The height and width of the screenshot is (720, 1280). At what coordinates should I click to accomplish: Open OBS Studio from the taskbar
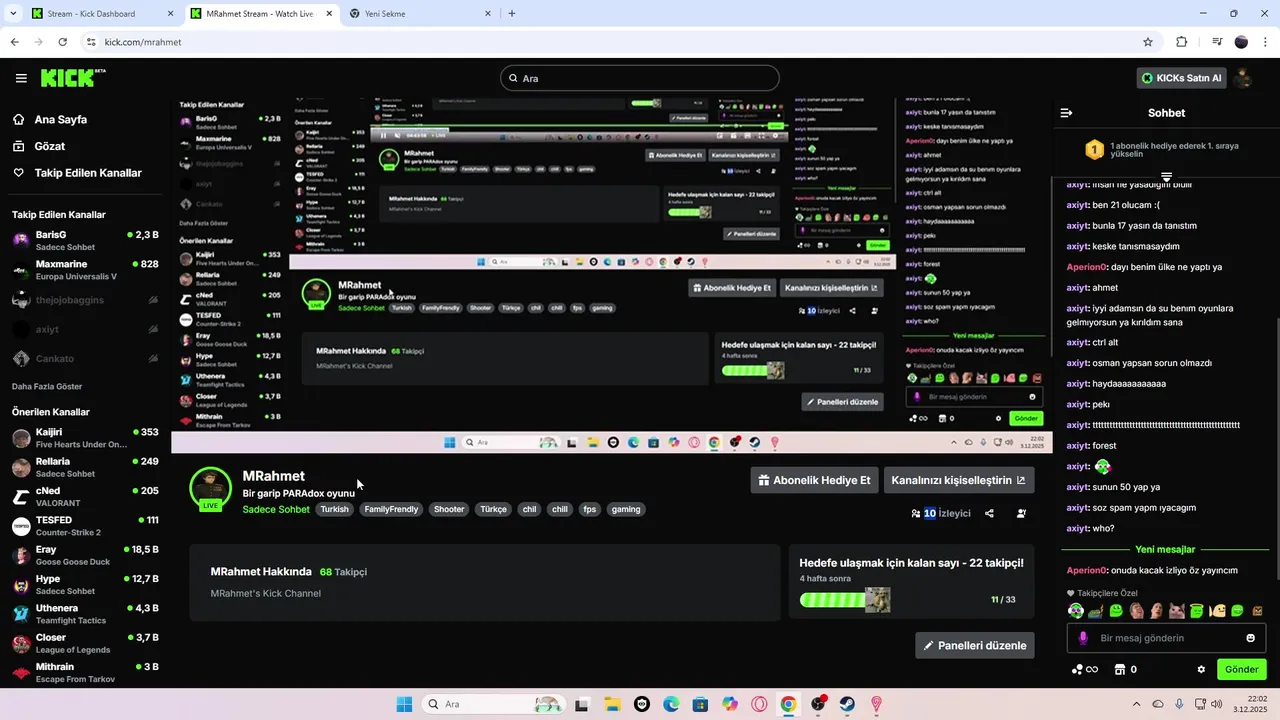pos(818,704)
